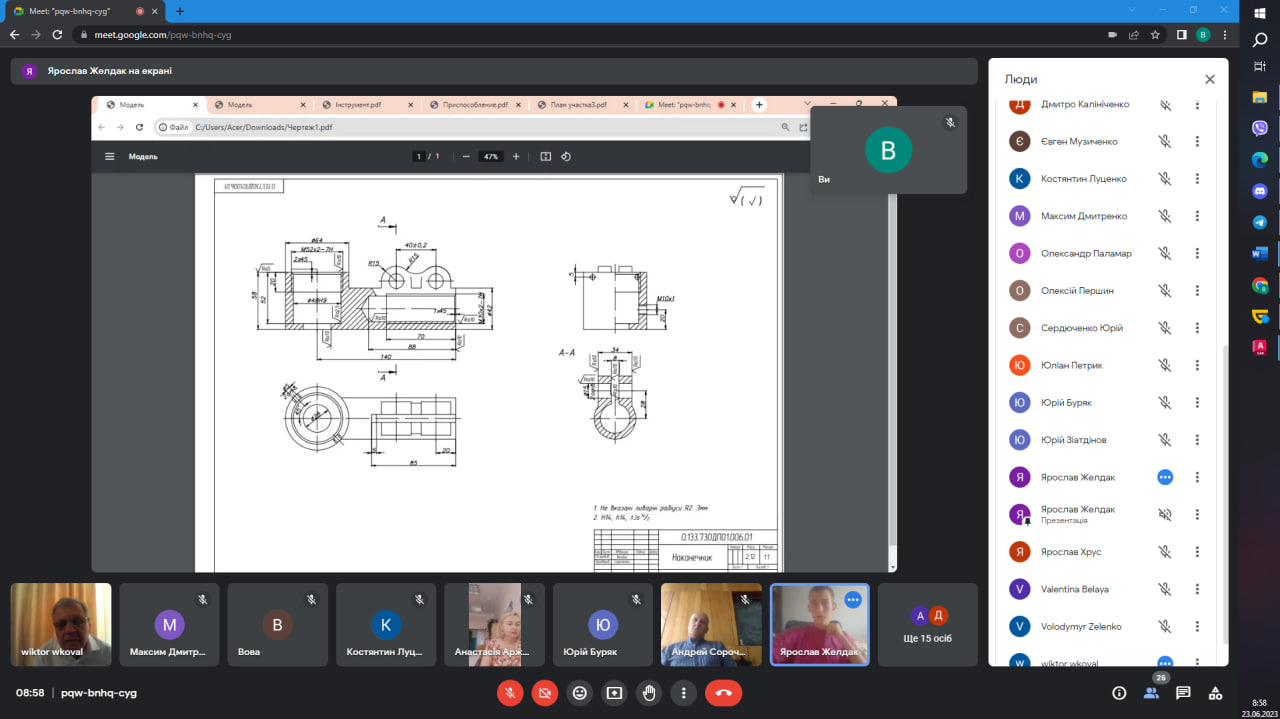
Task: Open more actions for Юрій Буряк in list
Action: [1197, 402]
